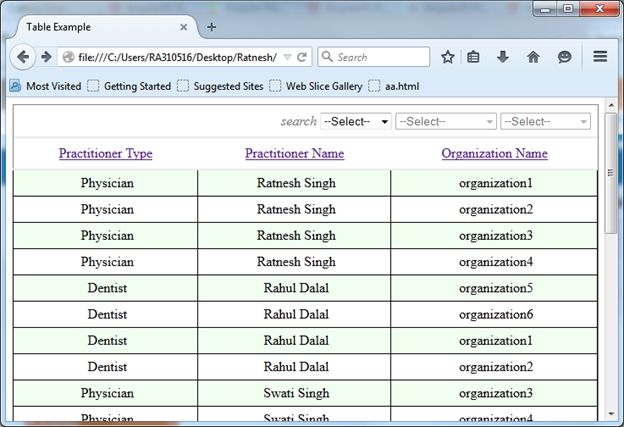
Task: Sort by Practitioner Name header link
Action: pos(294,153)
